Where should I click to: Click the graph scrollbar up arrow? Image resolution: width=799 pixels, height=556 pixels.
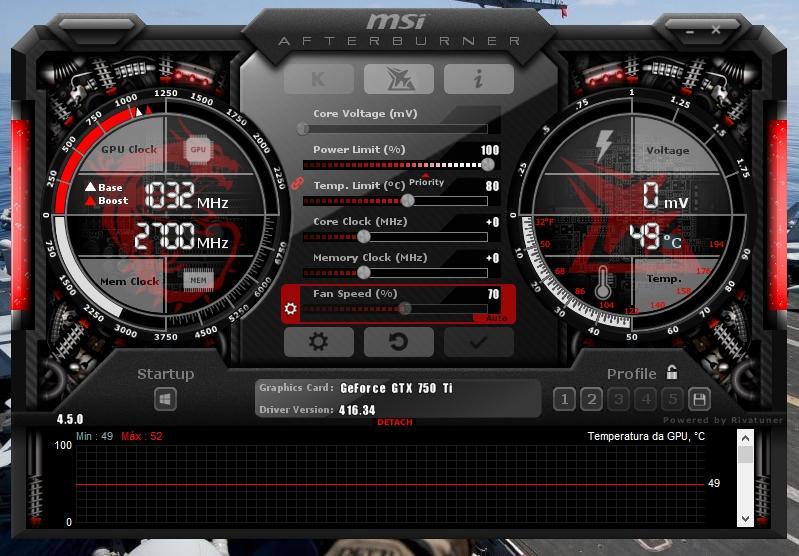click(745, 438)
